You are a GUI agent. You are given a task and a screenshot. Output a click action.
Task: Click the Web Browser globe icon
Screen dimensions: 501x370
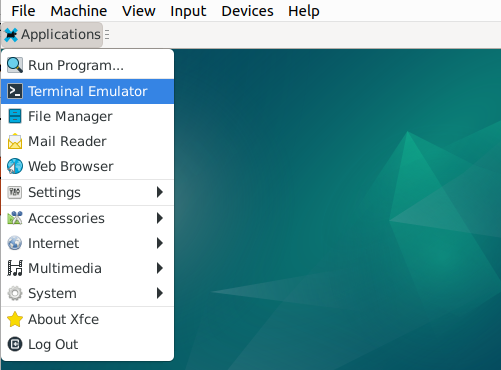15,166
